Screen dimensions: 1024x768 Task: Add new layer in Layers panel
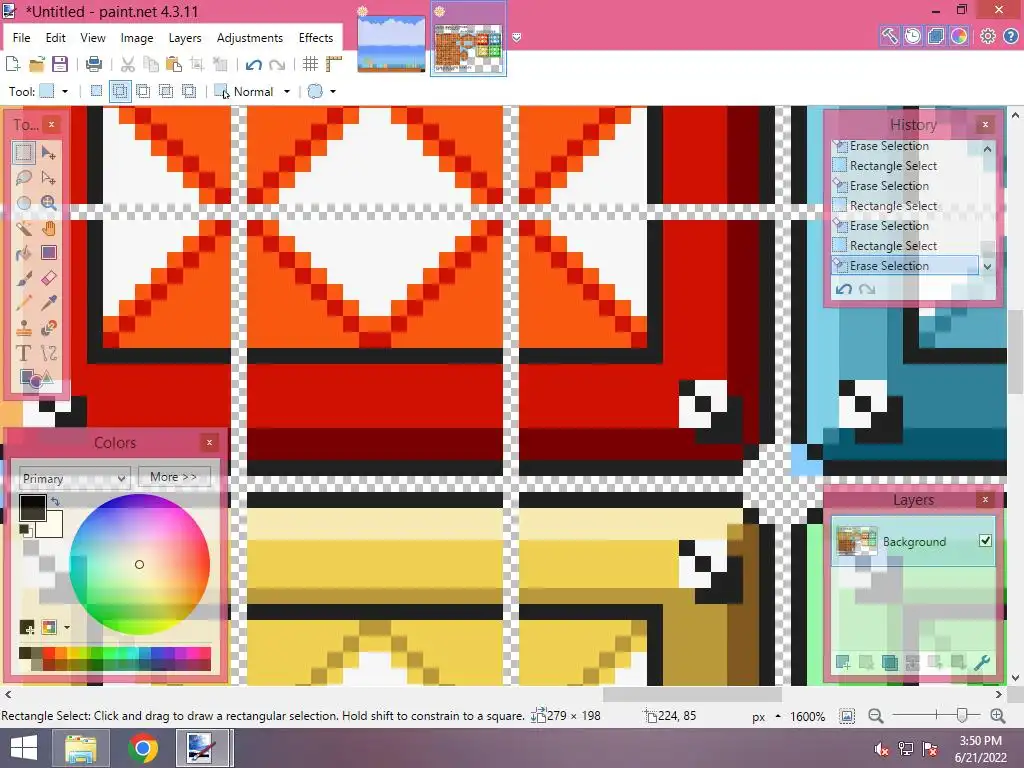pos(843,663)
